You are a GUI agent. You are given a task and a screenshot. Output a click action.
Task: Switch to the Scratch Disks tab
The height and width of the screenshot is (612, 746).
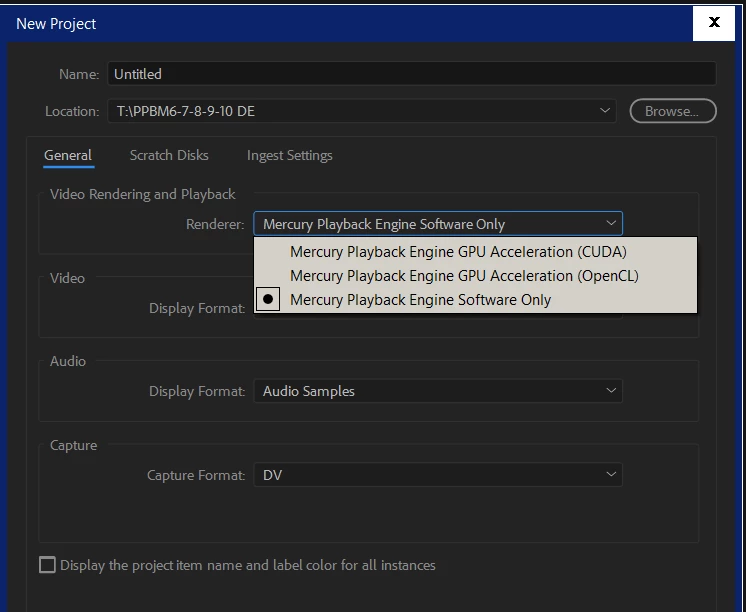click(169, 155)
